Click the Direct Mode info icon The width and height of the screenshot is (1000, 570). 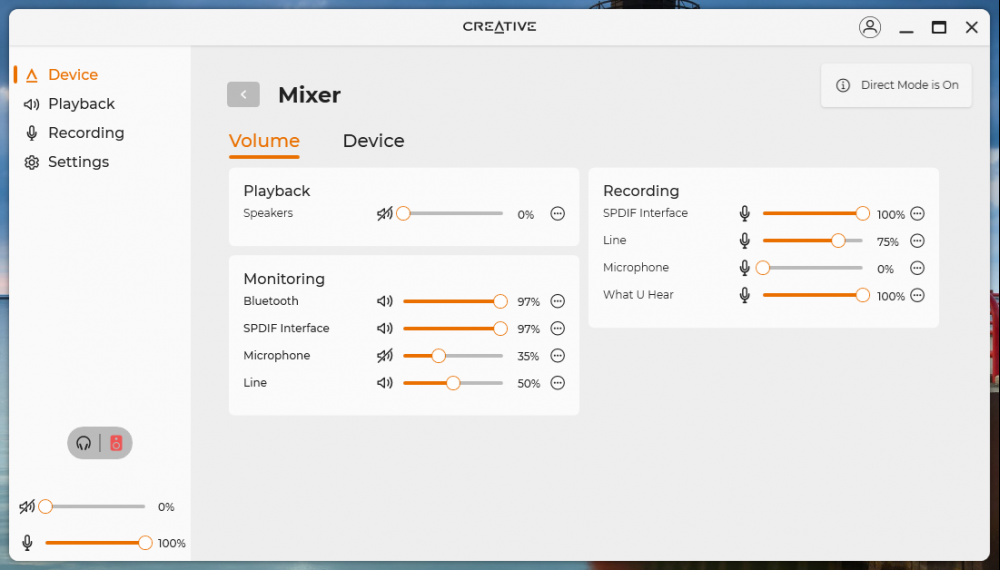click(843, 85)
